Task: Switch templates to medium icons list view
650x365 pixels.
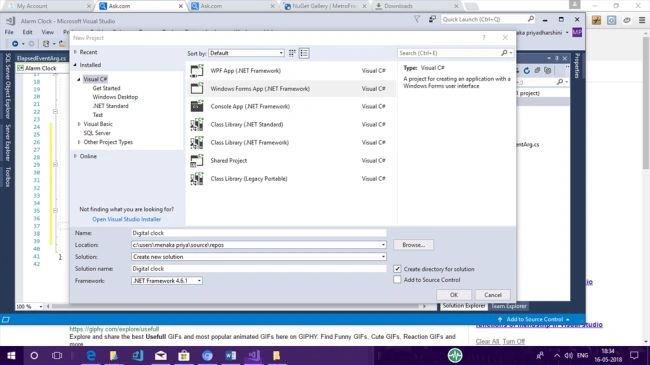Action: (304, 53)
